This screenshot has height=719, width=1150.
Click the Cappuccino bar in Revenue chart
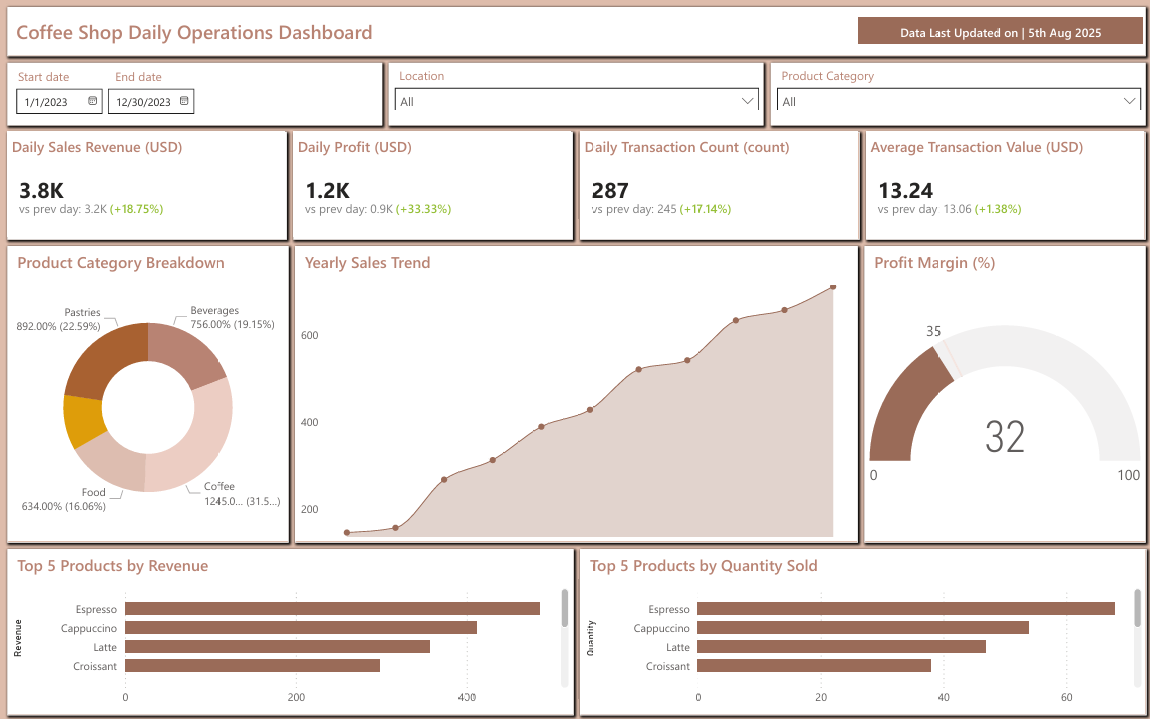(301, 628)
